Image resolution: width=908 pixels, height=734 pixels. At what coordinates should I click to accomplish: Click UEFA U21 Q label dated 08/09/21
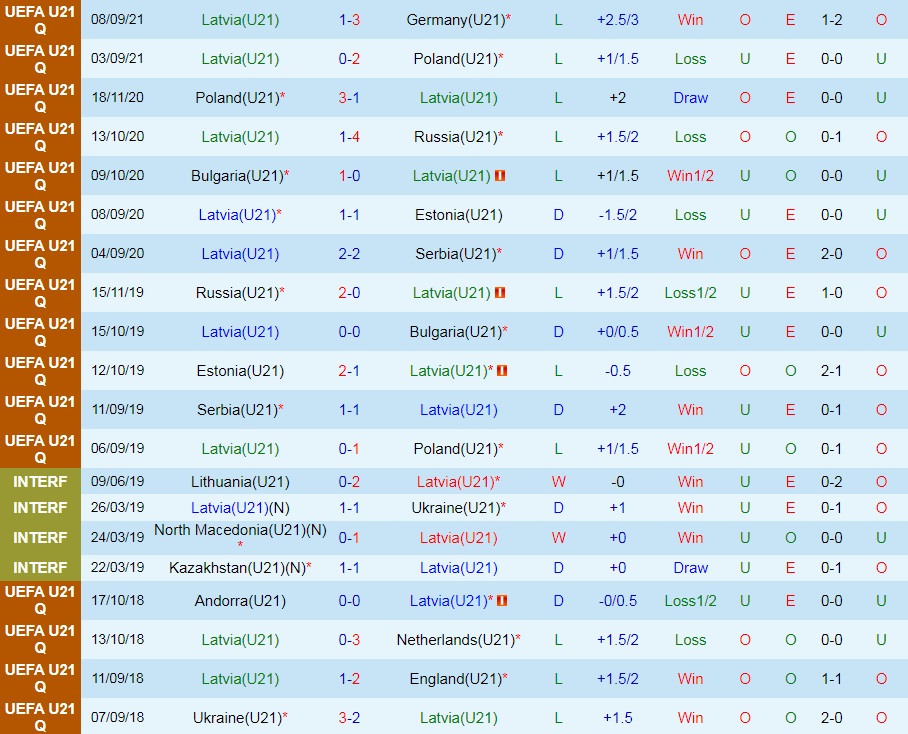click(x=40, y=20)
